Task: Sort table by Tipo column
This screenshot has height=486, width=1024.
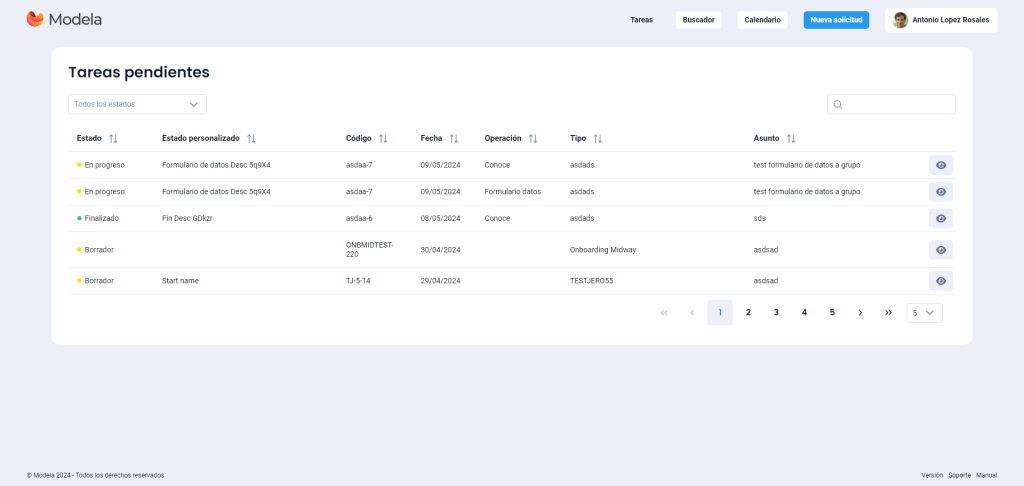Action: click(598, 139)
